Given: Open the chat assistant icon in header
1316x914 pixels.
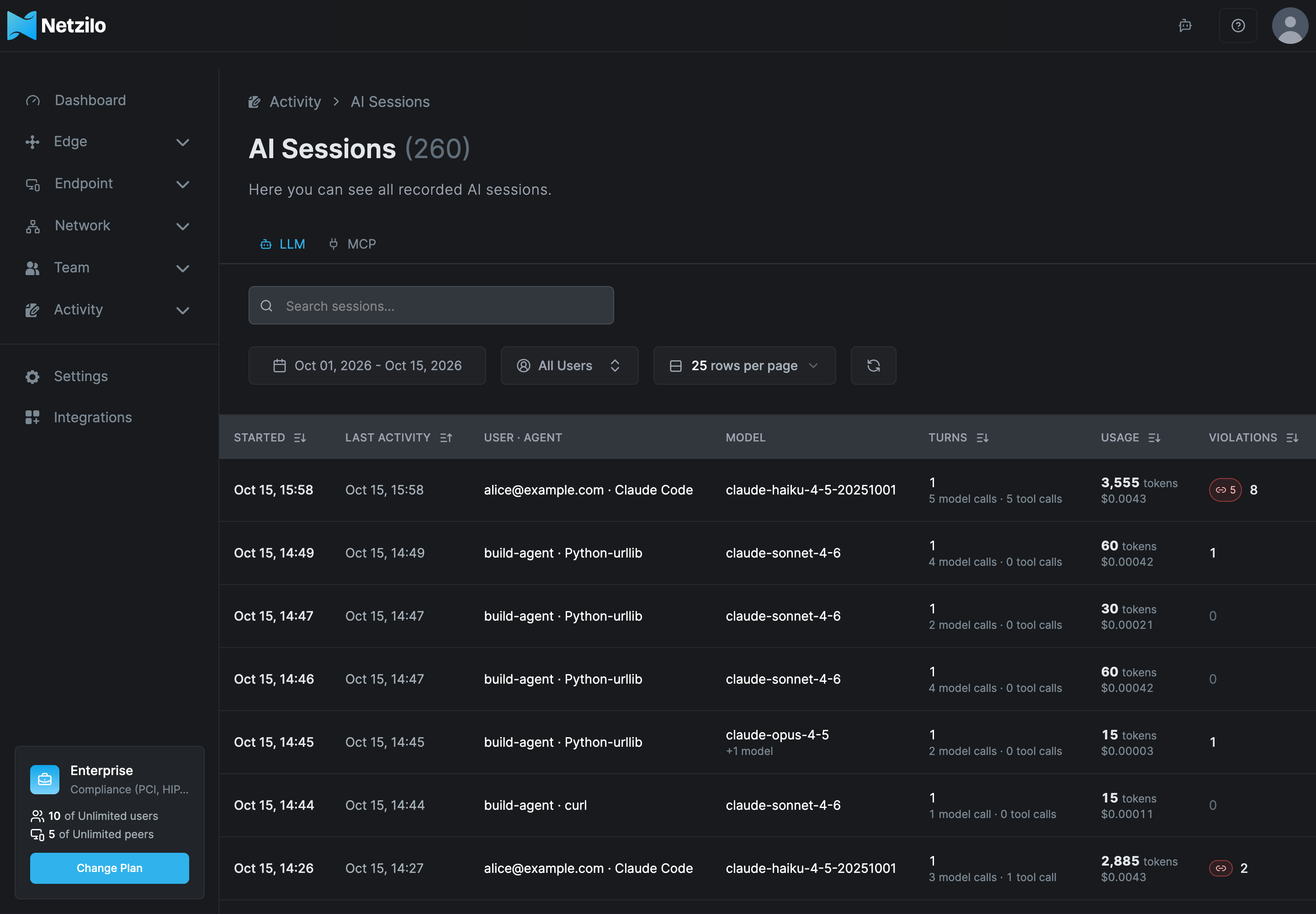Looking at the screenshot, I should [x=1185, y=26].
